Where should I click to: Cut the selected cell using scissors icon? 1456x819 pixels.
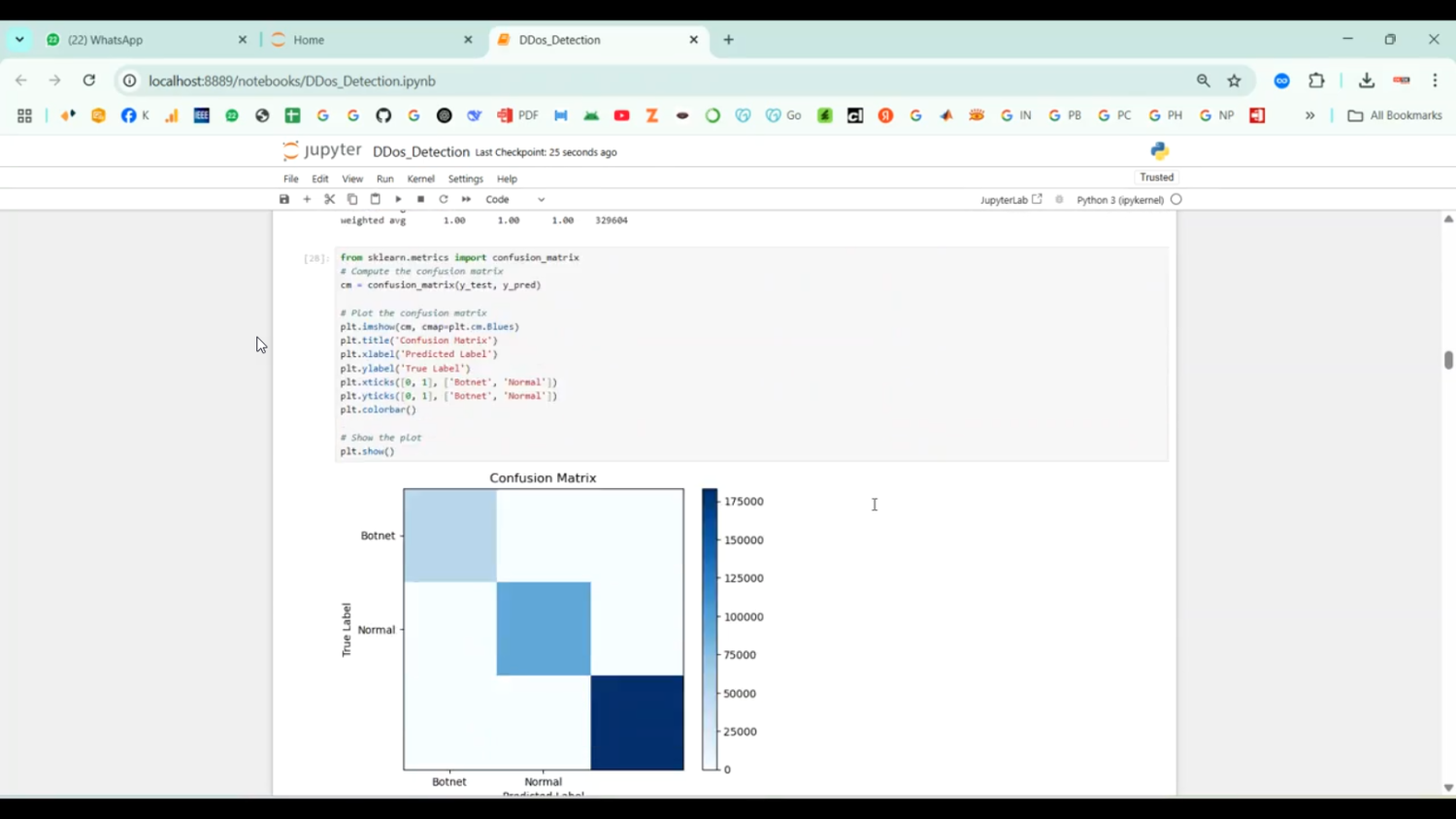[x=330, y=200]
